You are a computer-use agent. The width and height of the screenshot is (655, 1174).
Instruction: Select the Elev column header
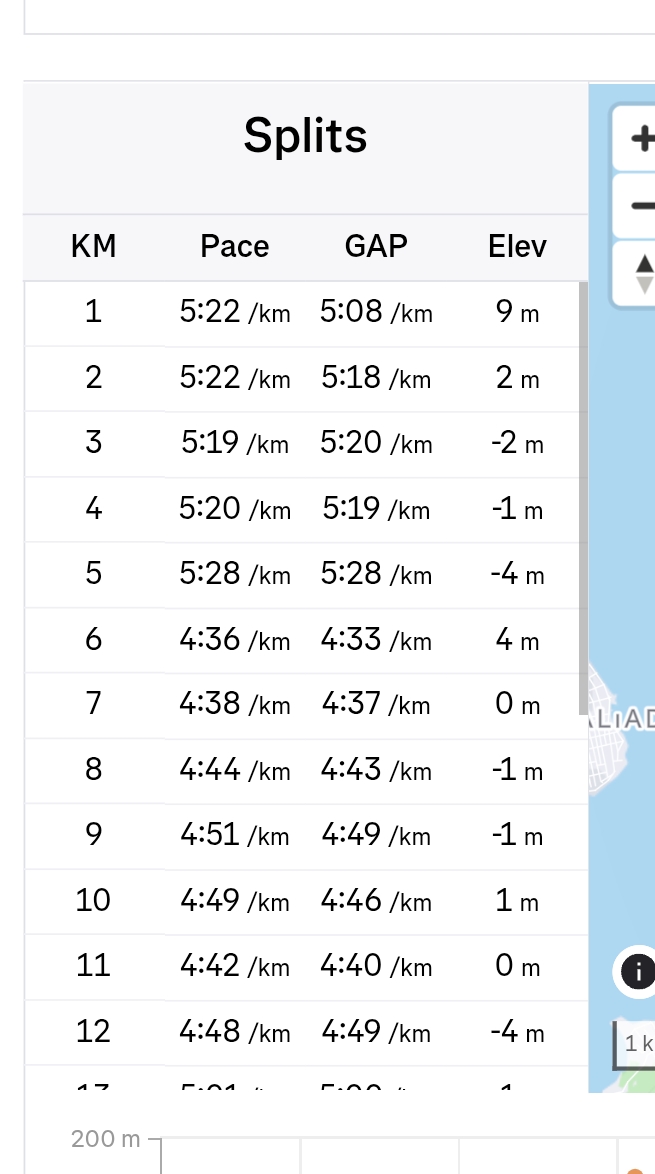(517, 246)
